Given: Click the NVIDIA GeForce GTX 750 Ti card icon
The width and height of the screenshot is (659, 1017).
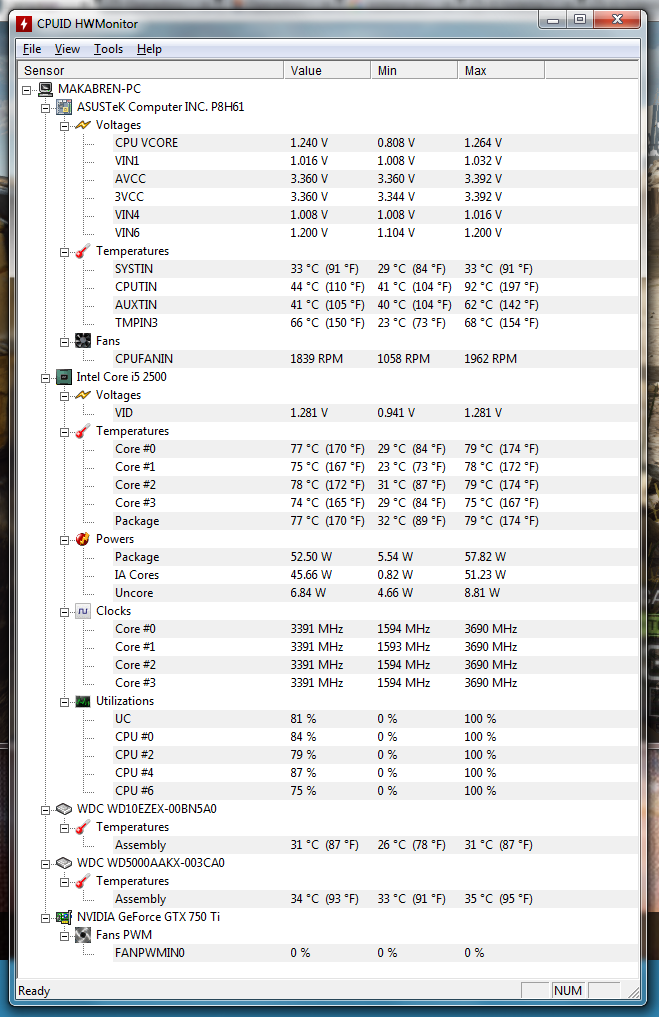Looking at the screenshot, I should 64,917.
